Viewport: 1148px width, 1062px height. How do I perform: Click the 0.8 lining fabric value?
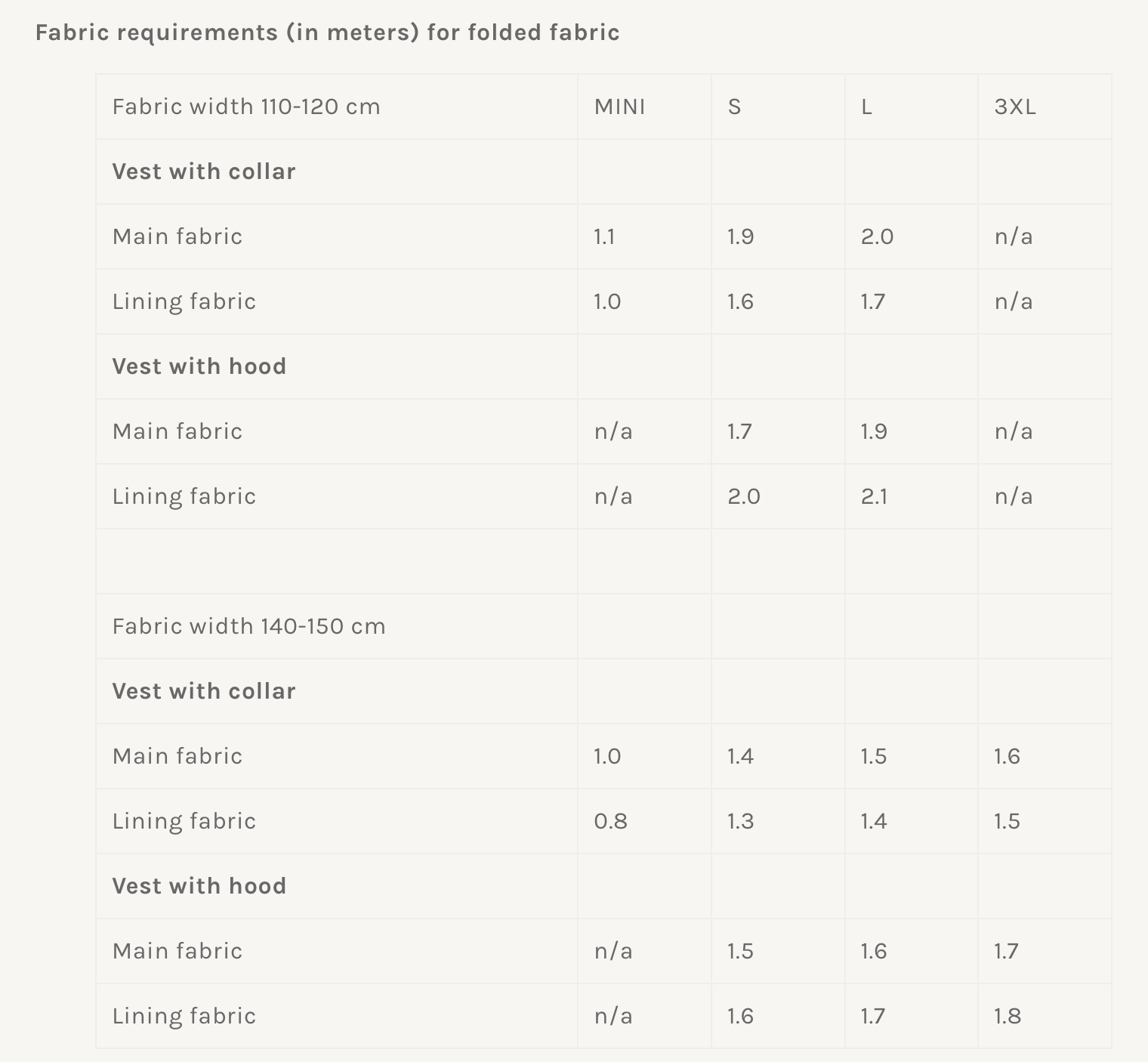[x=610, y=821]
